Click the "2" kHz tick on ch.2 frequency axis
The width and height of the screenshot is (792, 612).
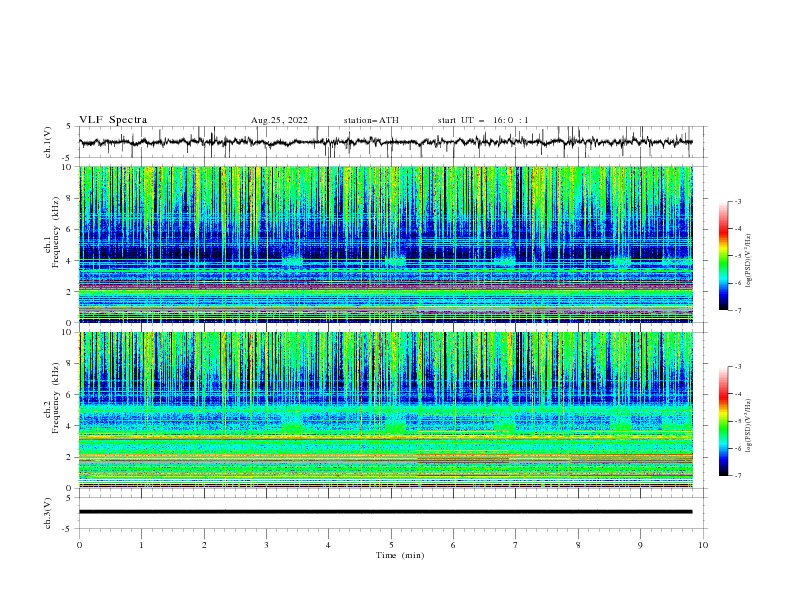pos(71,457)
